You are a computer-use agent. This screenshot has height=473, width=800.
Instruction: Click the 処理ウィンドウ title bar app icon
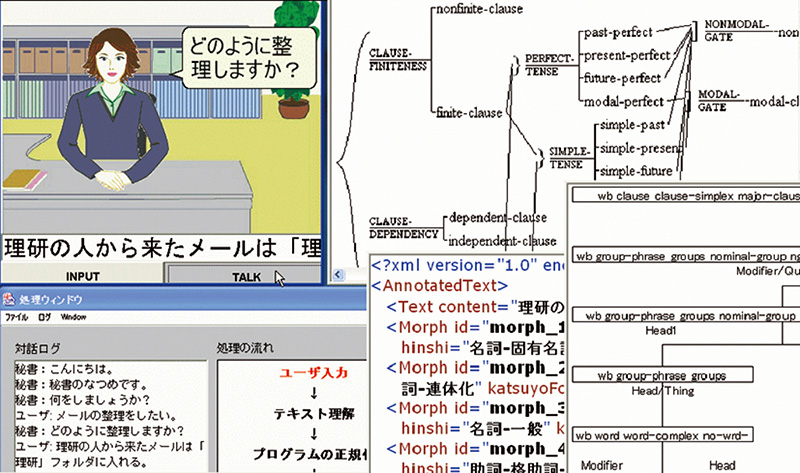(9, 300)
